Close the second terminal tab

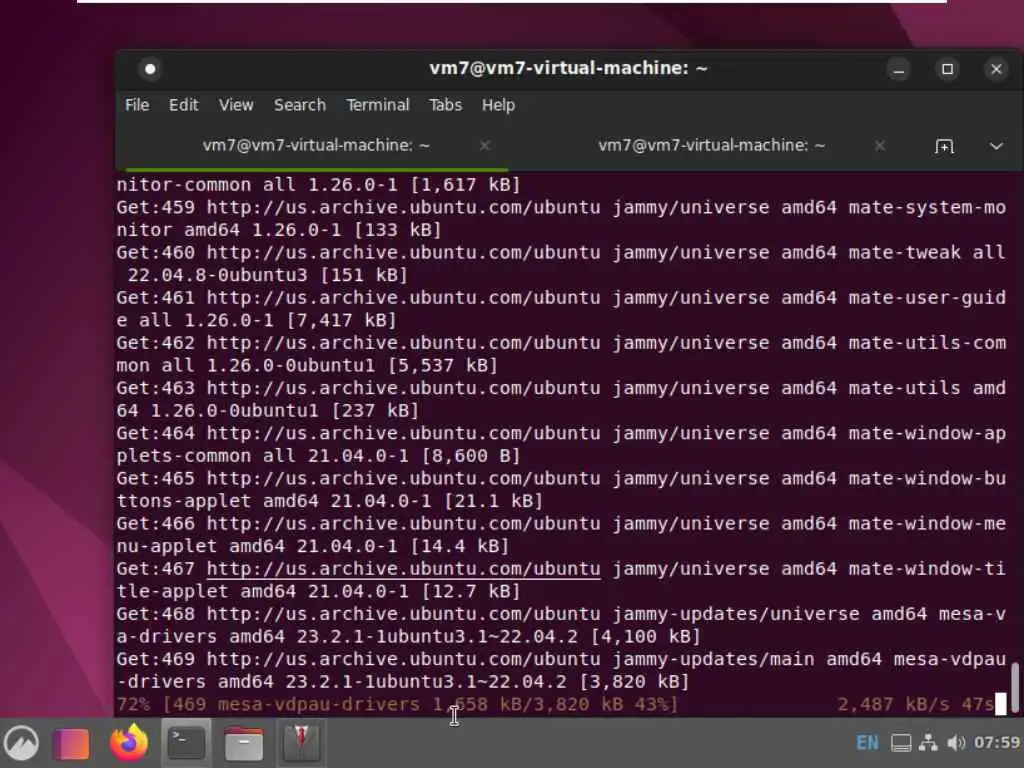click(x=880, y=146)
